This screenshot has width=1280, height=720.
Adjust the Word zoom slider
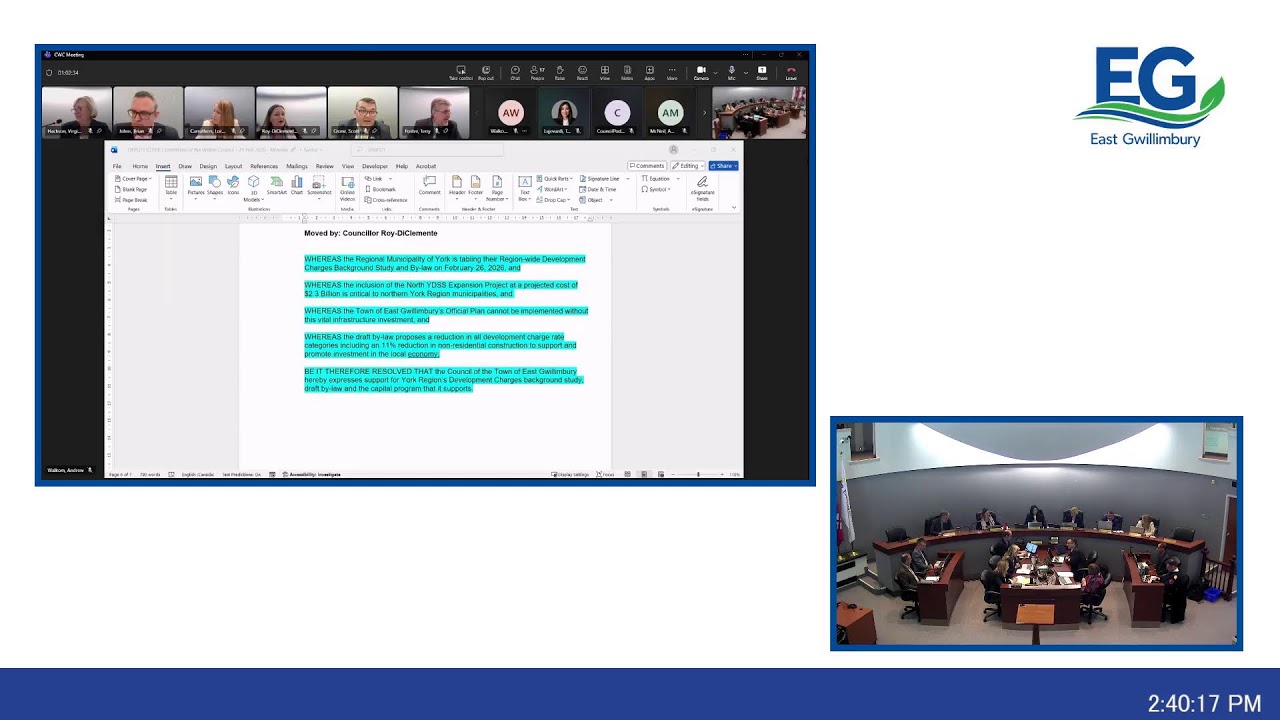tap(698, 474)
